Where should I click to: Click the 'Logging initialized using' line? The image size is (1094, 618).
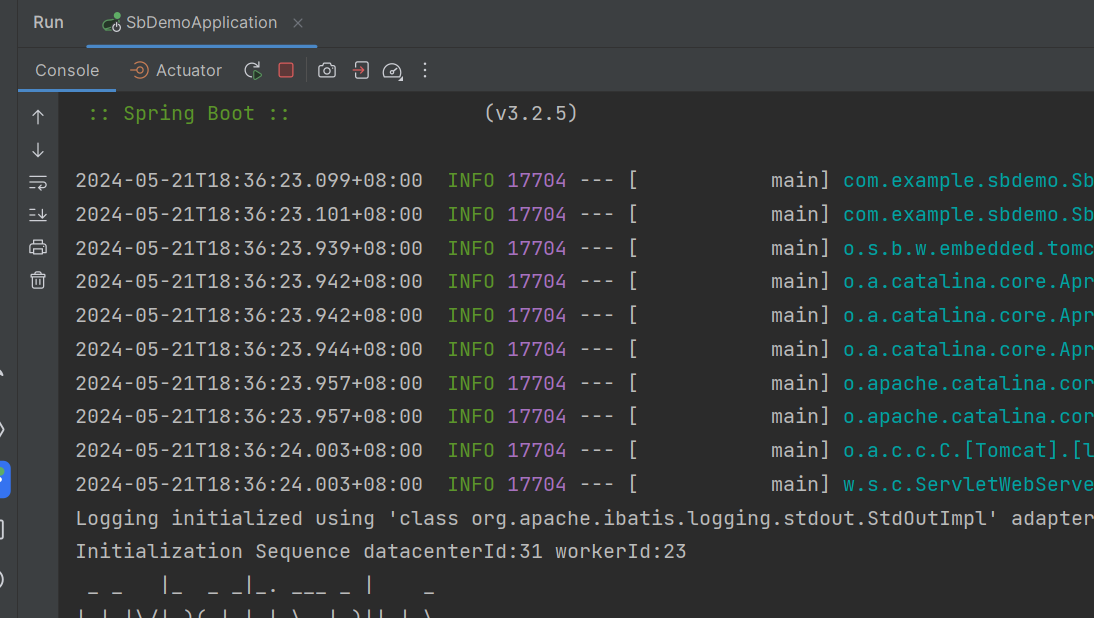point(585,518)
